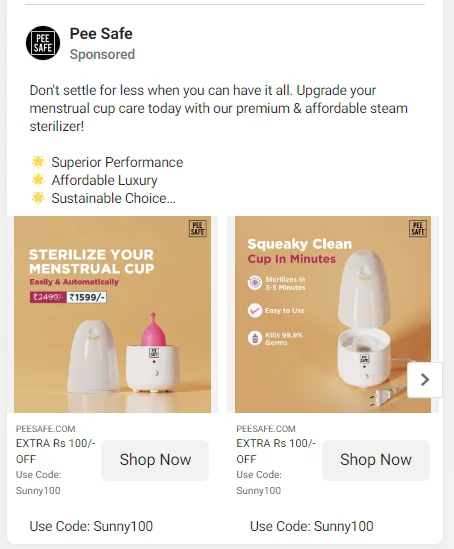Click the Kills 99.9% Germs icon

(x=255, y=339)
